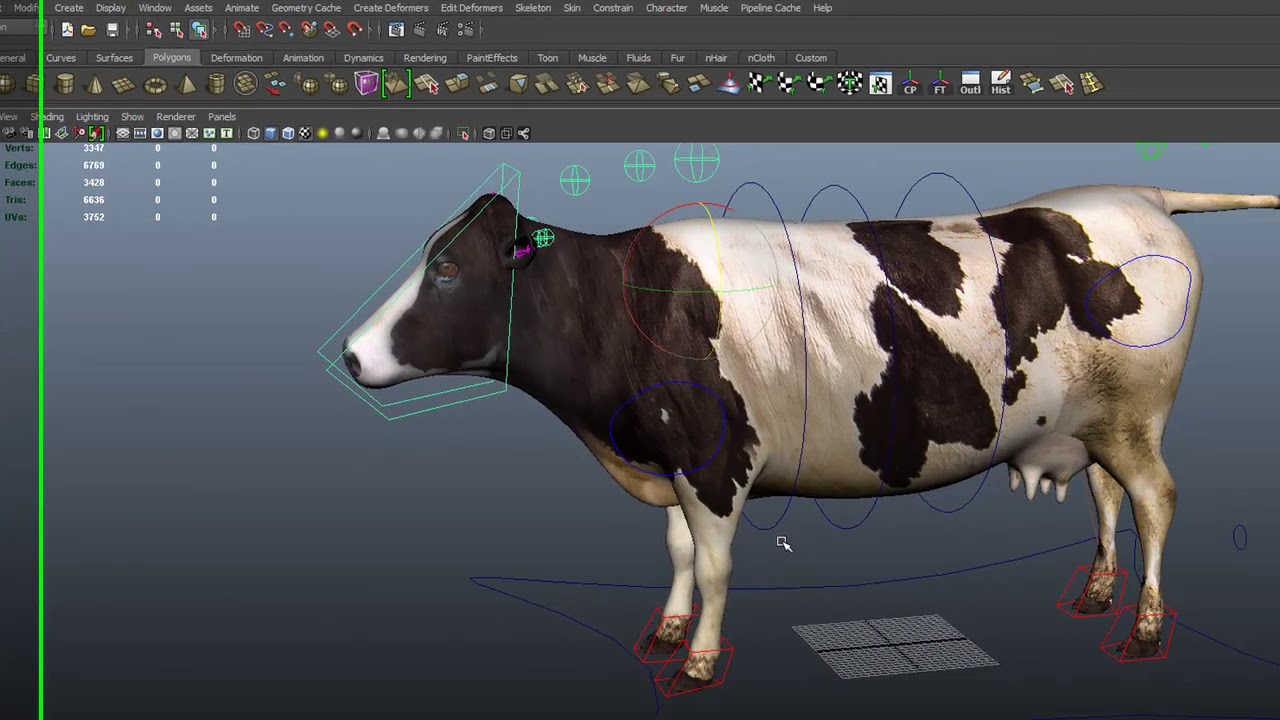Open the Geometry Cache menu
Image resolution: width=1280 pixels, height=720 pixels.
coord(306,8)
